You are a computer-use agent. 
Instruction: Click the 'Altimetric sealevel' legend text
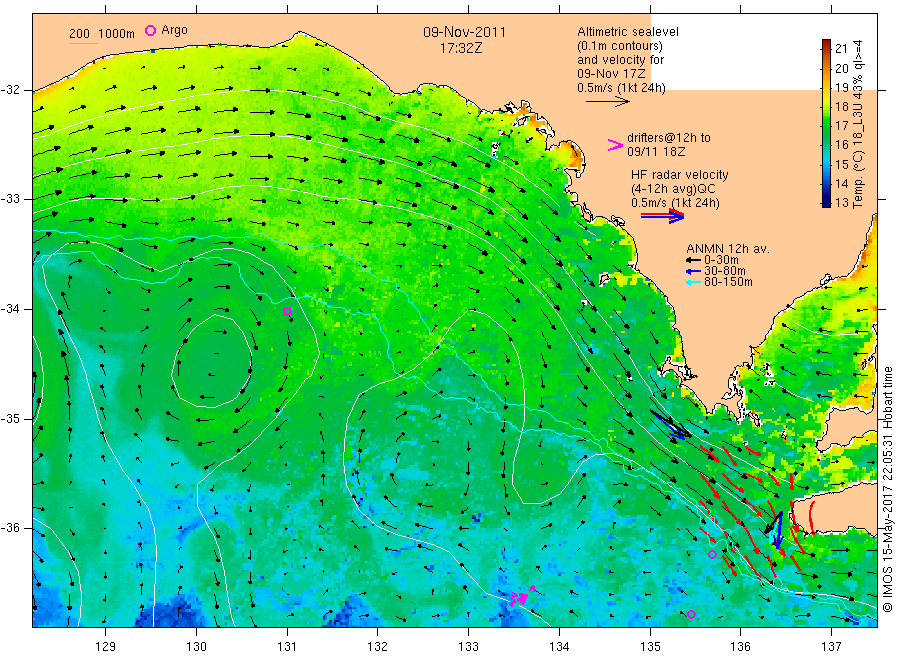click(627, 32)
